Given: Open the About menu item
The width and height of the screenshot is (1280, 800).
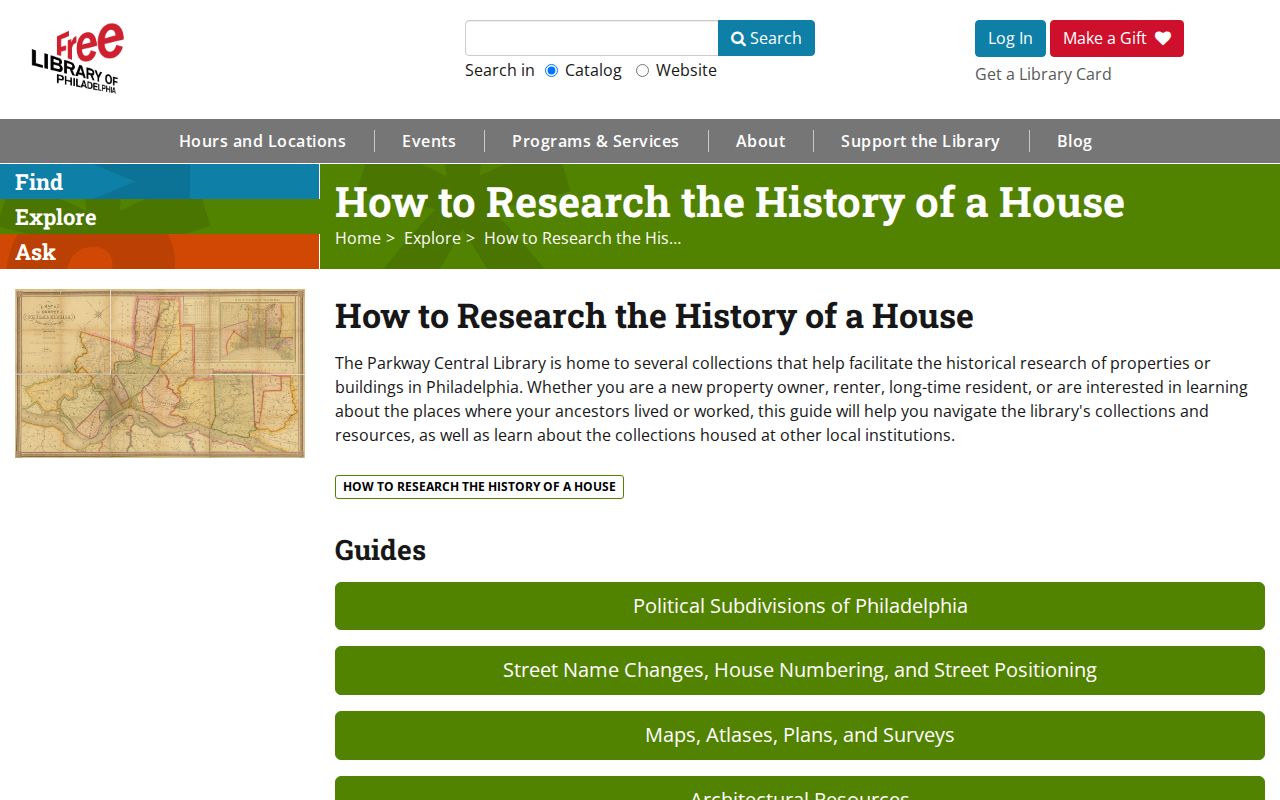Looking at the screenshot, I should pos(760,141).
